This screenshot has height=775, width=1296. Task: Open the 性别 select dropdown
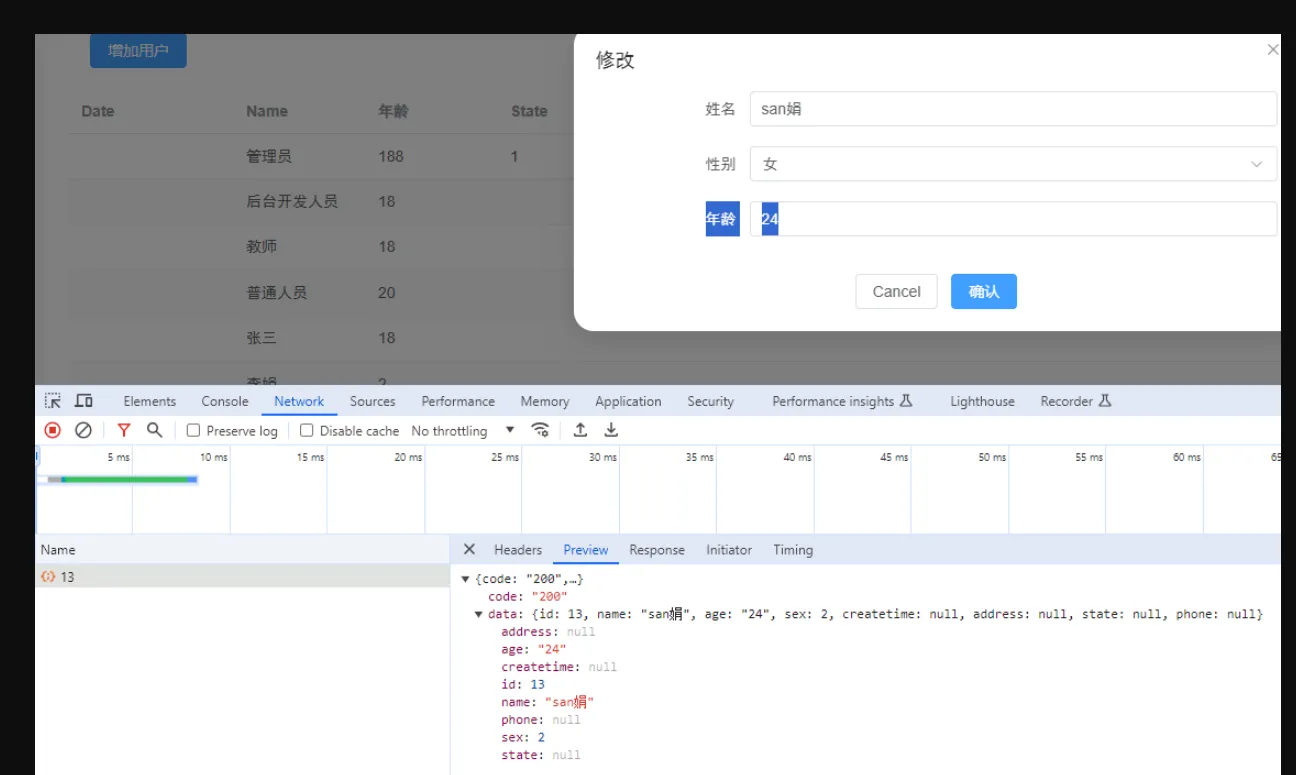1013,164
